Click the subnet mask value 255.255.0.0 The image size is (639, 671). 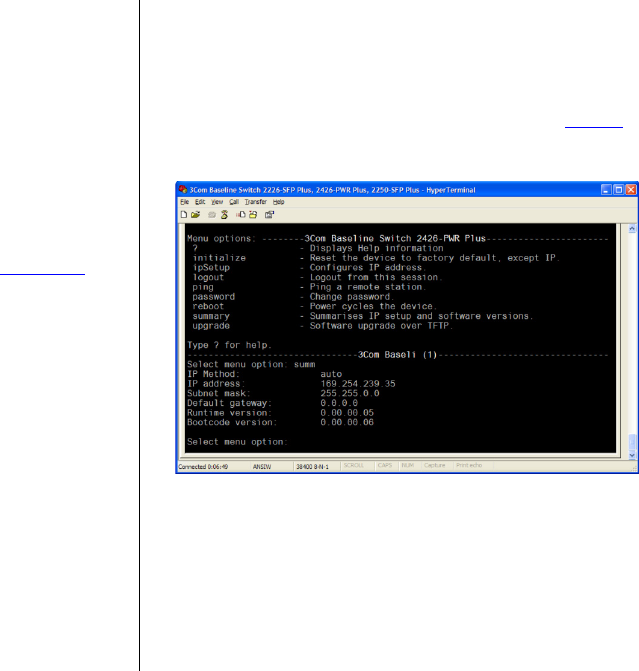pos(350,393)
